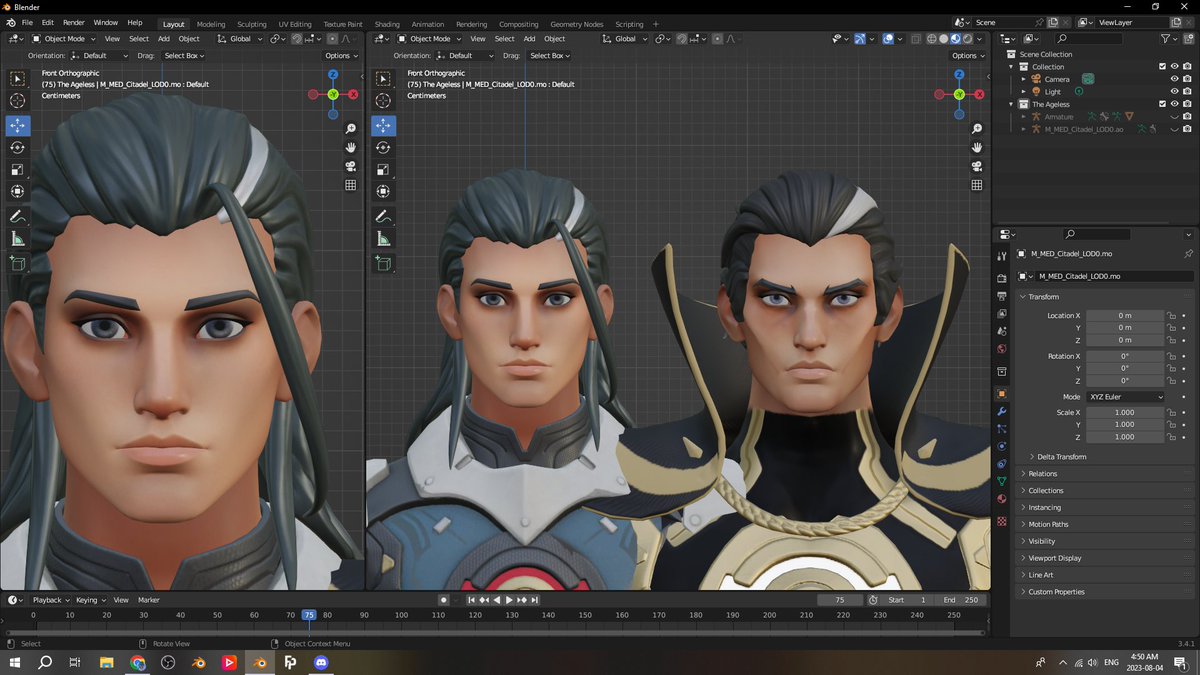Select the Scale tool
This screenshot has height=675, width=1200.
coord(16,168)
